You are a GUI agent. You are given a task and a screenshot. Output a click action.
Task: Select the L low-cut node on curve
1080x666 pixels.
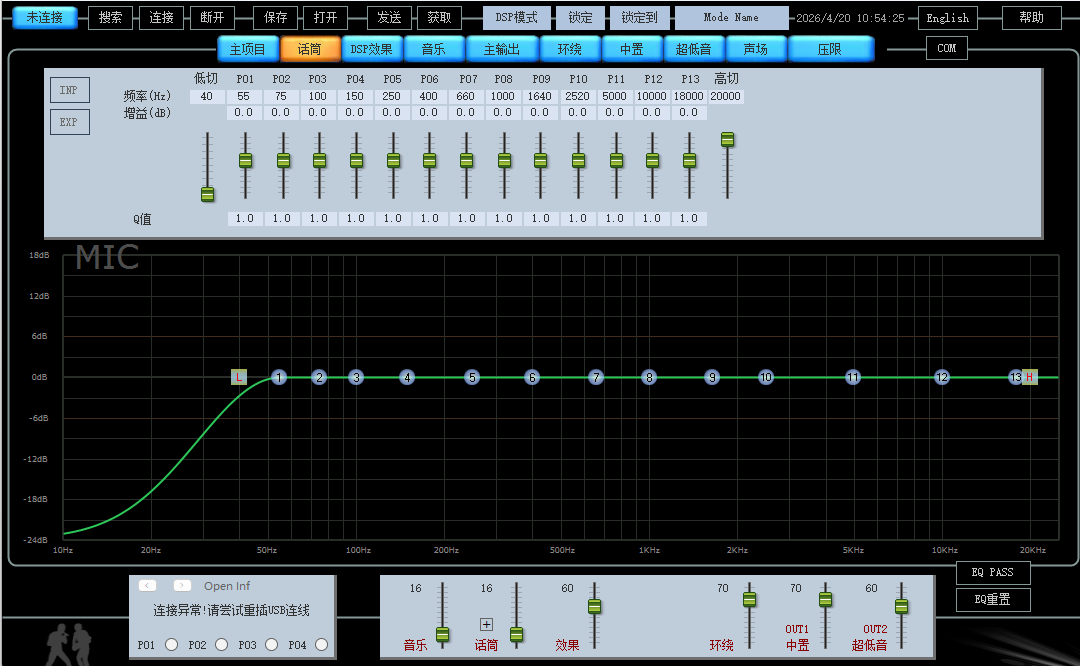pos(239,377)
